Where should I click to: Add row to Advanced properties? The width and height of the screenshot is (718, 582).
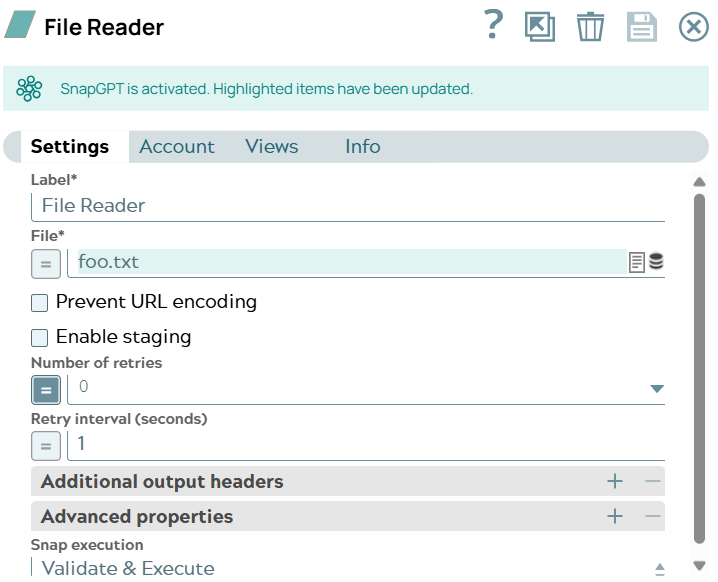(x=615, y=517)
